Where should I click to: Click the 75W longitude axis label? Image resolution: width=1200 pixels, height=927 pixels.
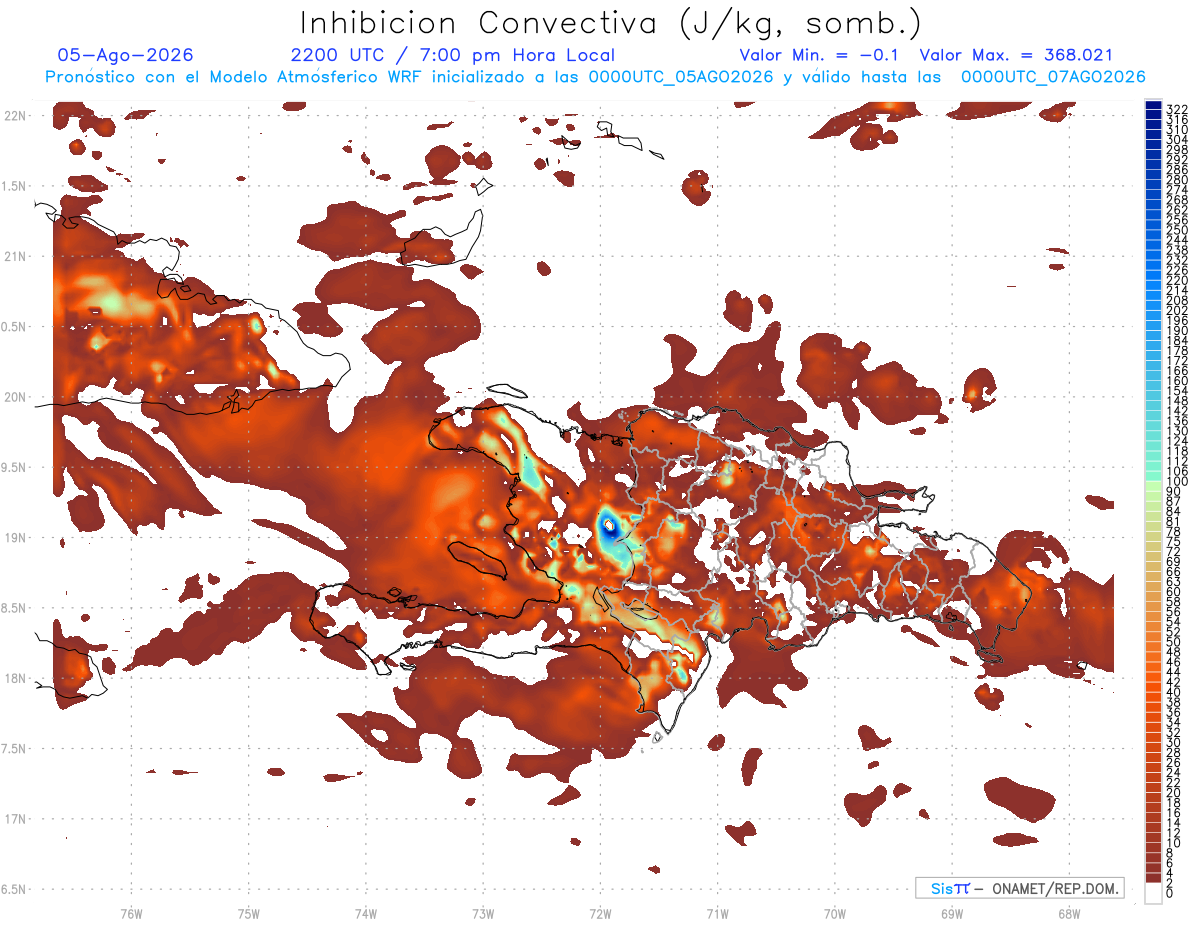pos(248,913)
